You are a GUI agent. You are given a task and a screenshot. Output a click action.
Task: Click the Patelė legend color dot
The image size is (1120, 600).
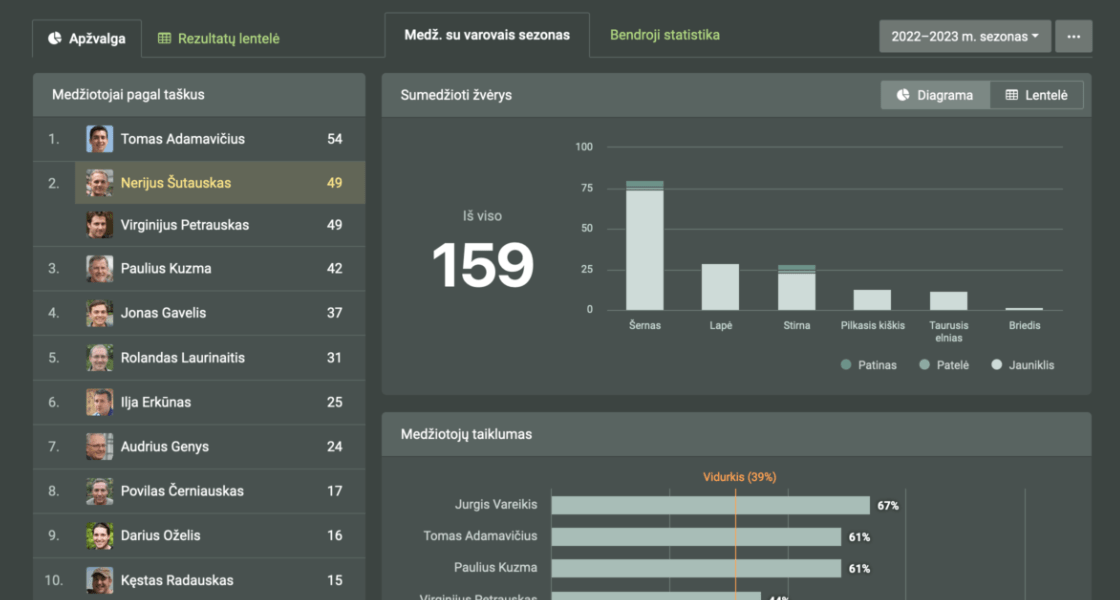click(x=924, y=365)
